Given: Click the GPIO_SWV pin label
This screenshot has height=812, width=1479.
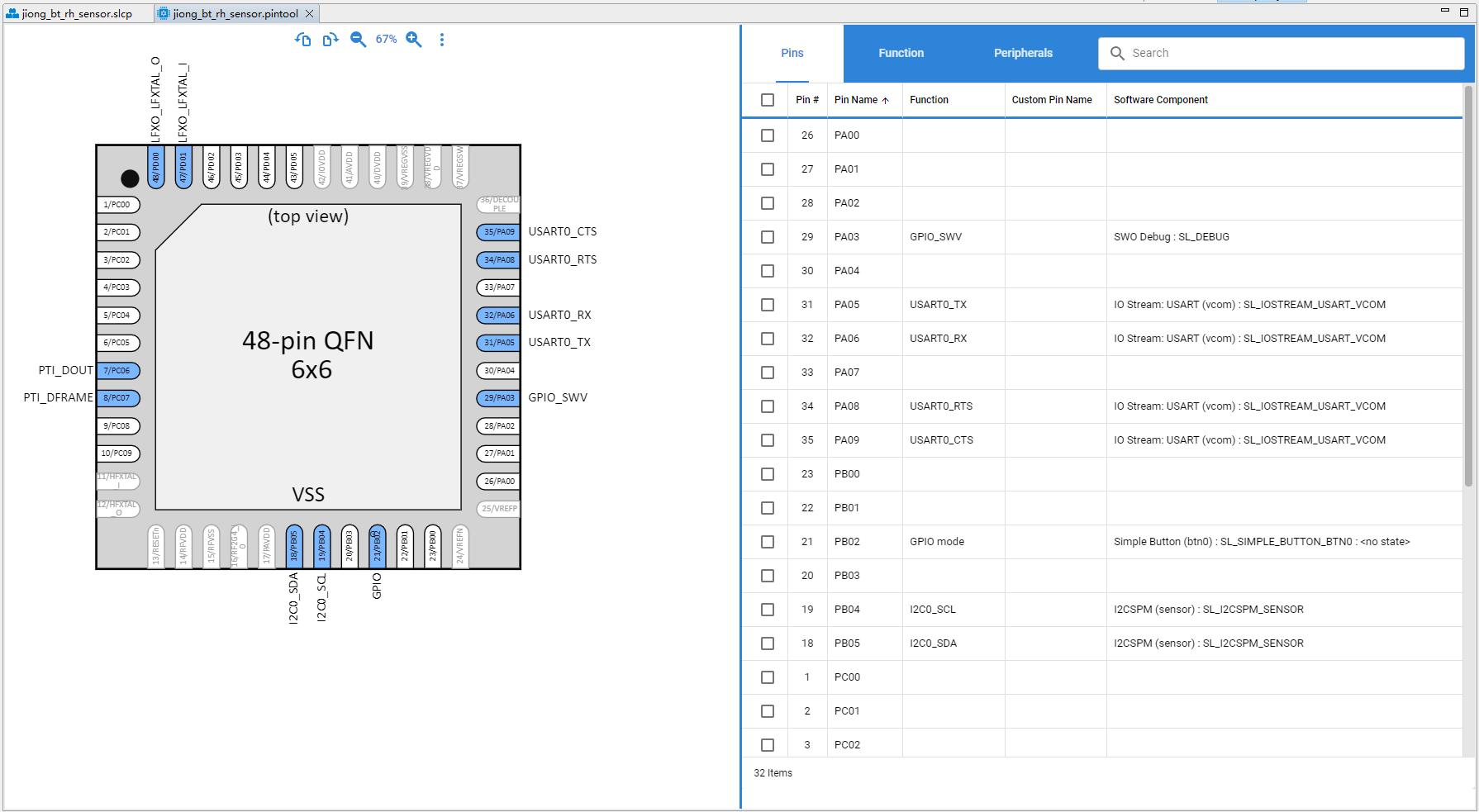Looking at the screenshot, I should point(558,398).
